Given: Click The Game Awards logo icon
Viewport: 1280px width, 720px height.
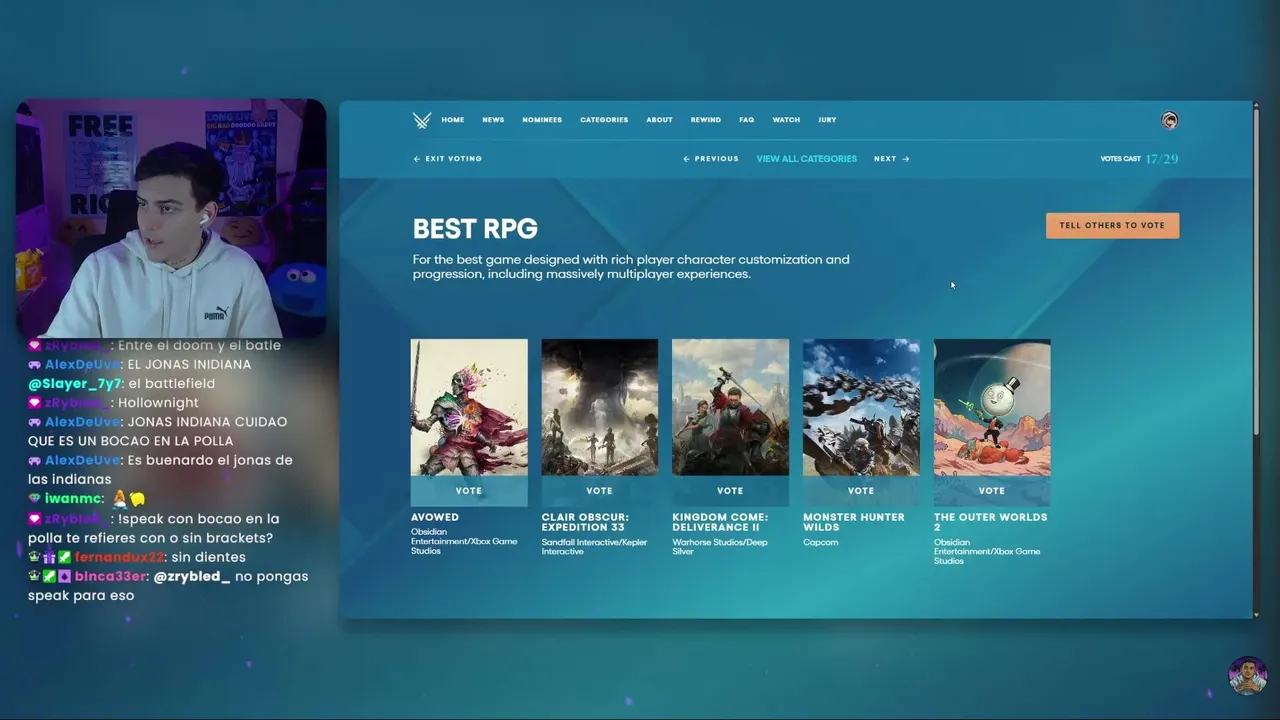Looking at the screenshot, I should (x=422, y=120).
